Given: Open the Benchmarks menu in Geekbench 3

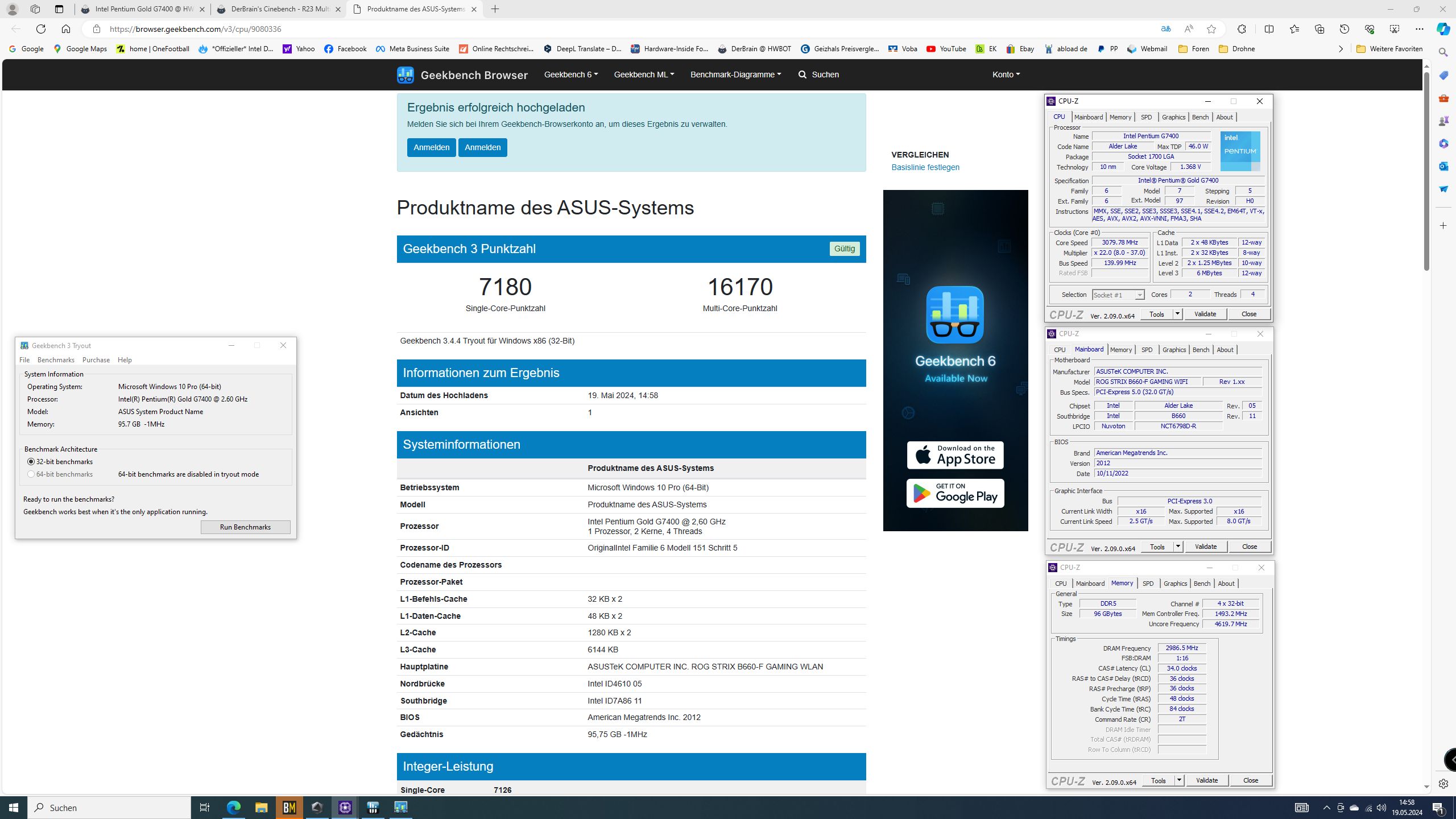Looking at the screenshot, I should coord(56,360).
